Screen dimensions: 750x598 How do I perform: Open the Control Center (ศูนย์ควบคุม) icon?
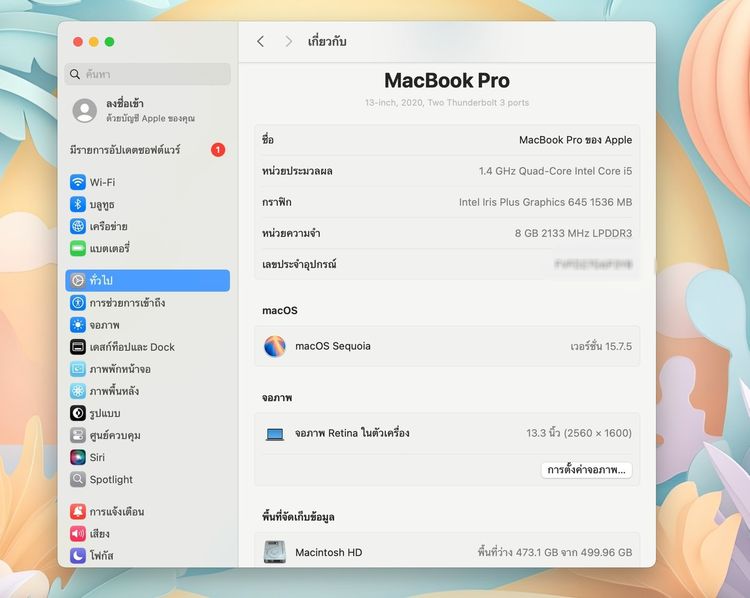77,435
